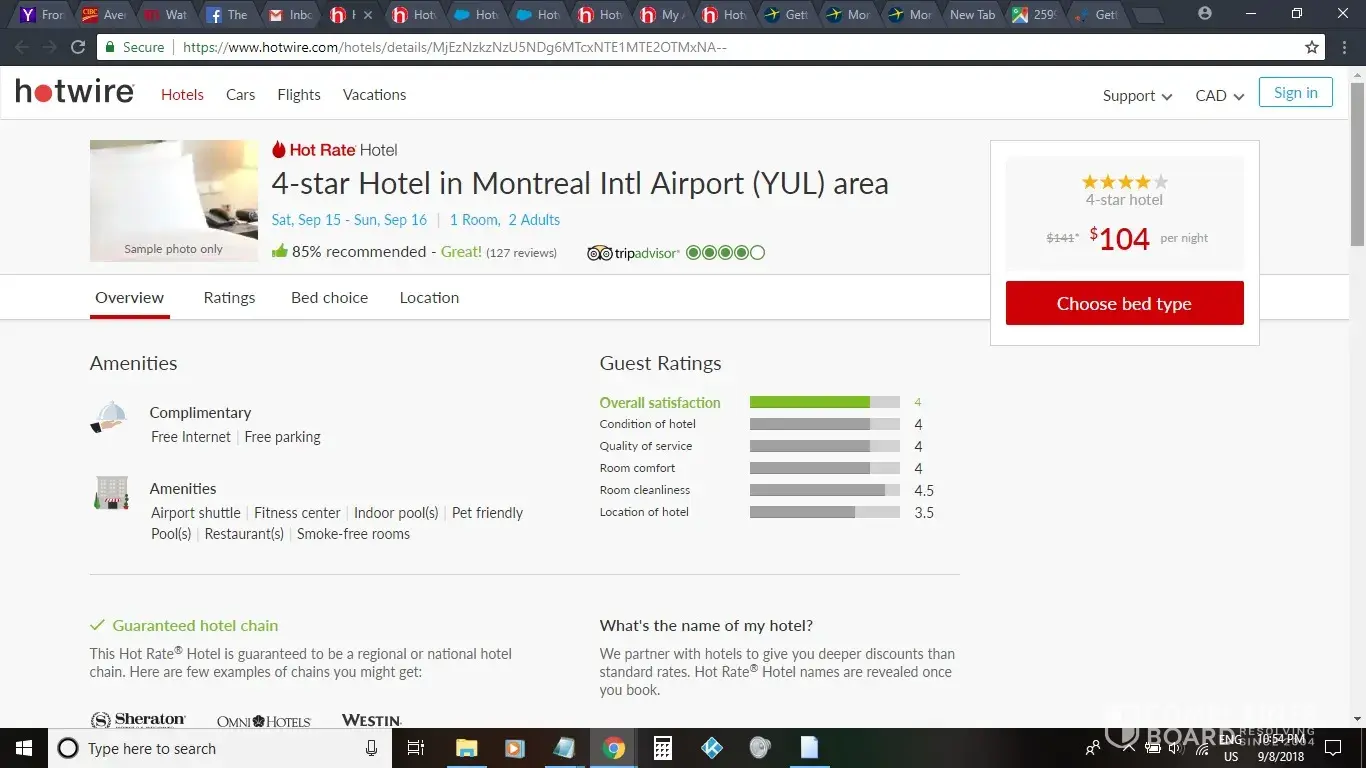Open the action center notification icon
Screen dimensions: 1366x768
1332,748
